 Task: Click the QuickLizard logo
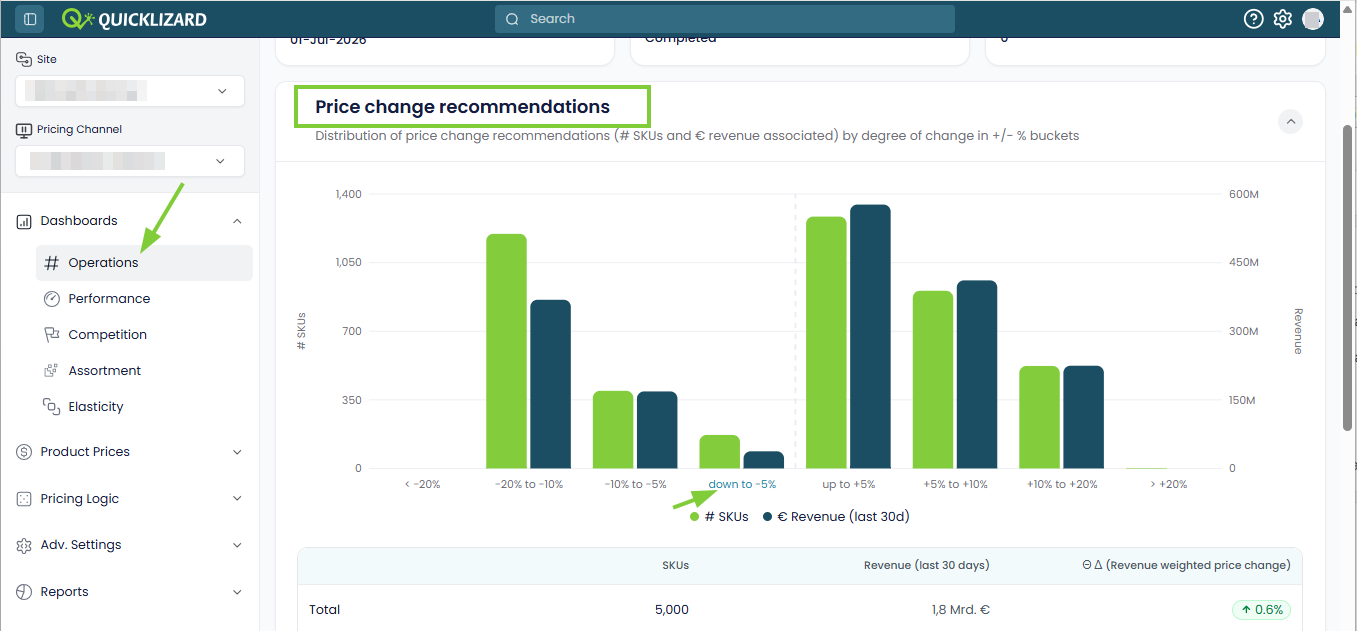[x=134, y=19]
